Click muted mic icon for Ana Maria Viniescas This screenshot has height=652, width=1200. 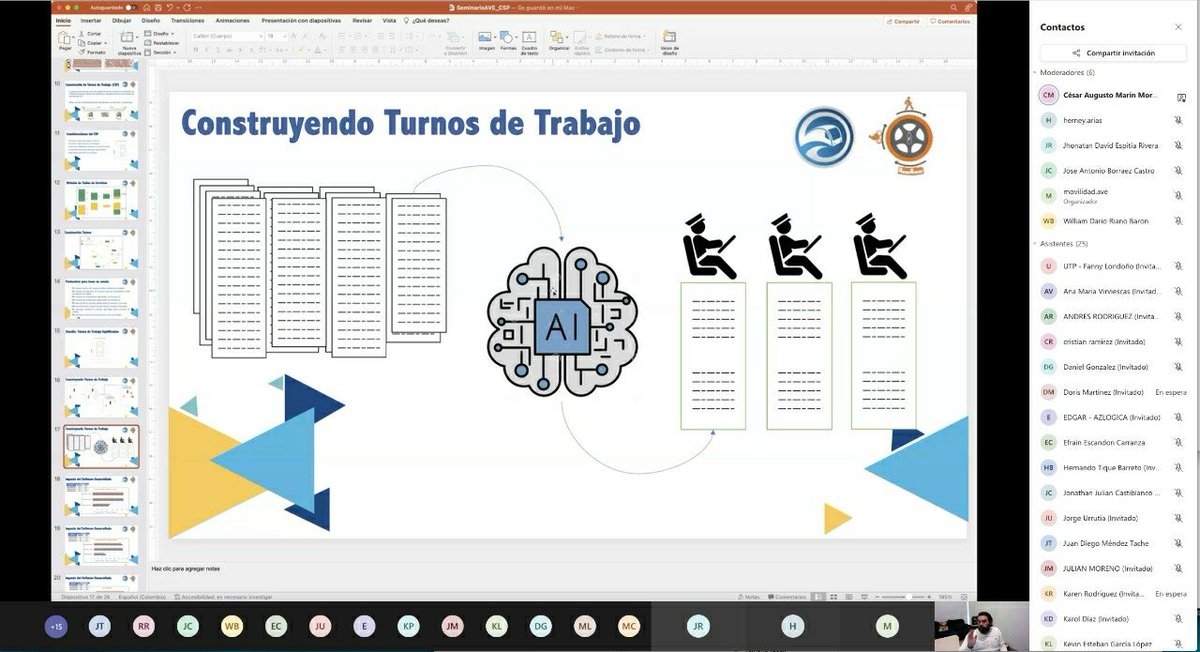(1179, 291)
